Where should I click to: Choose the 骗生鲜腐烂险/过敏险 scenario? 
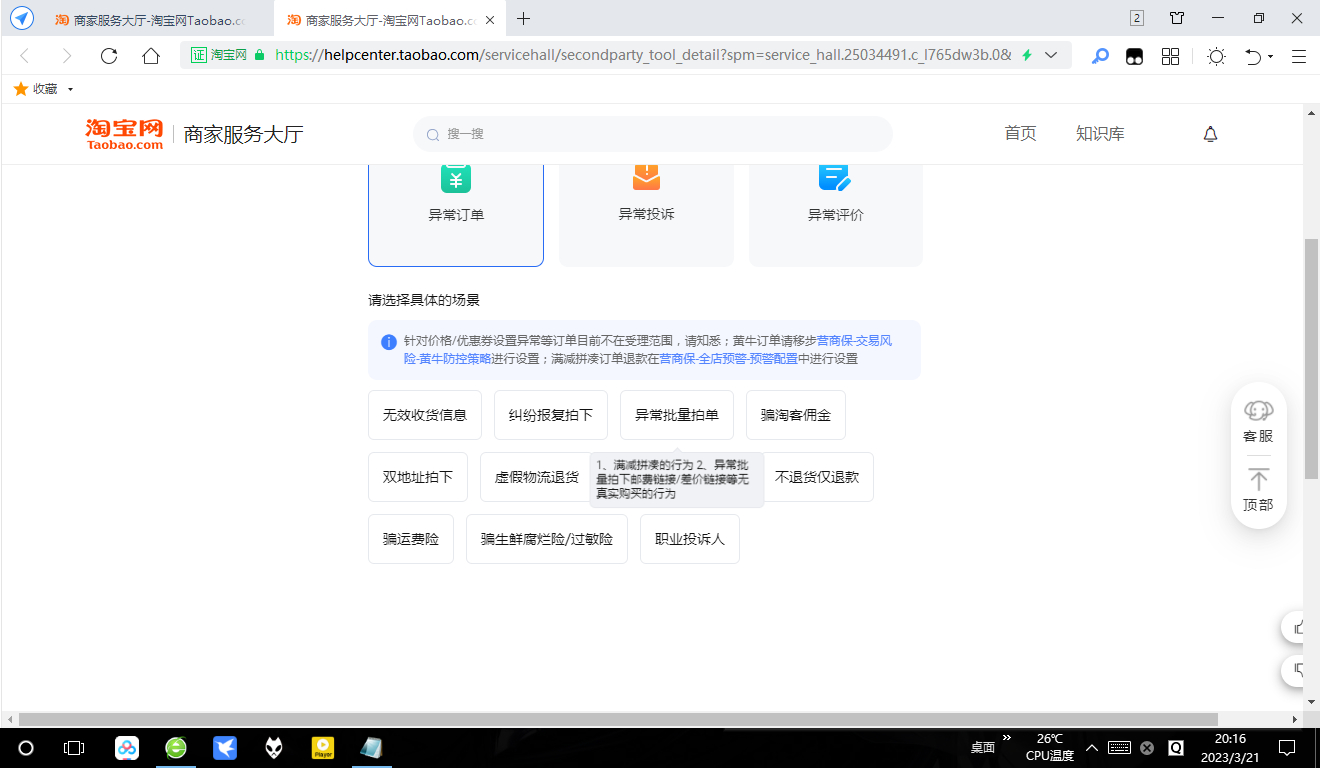point(547,539)
